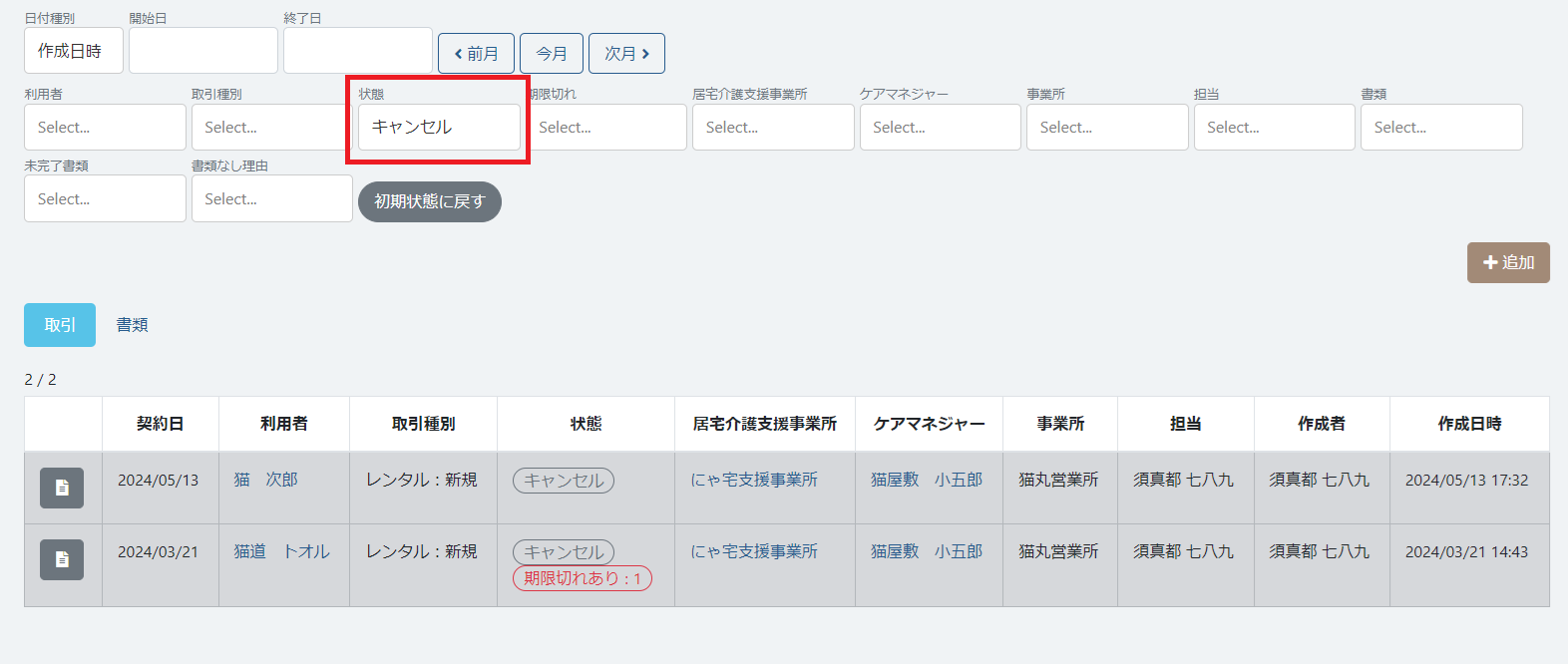Open document icon for 2024/03/21 row

[62, 559]
